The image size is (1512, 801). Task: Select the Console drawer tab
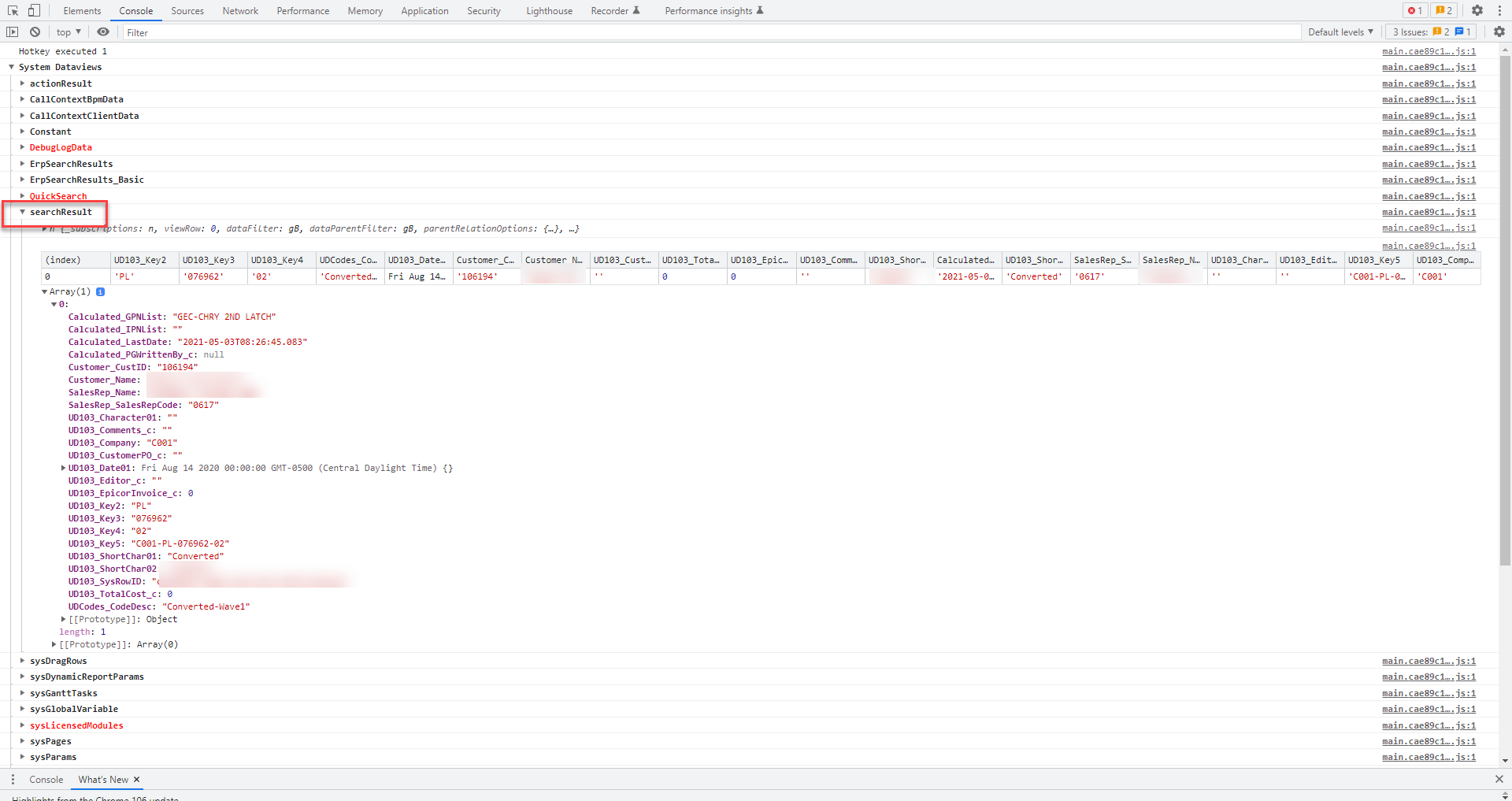point(46,780)
